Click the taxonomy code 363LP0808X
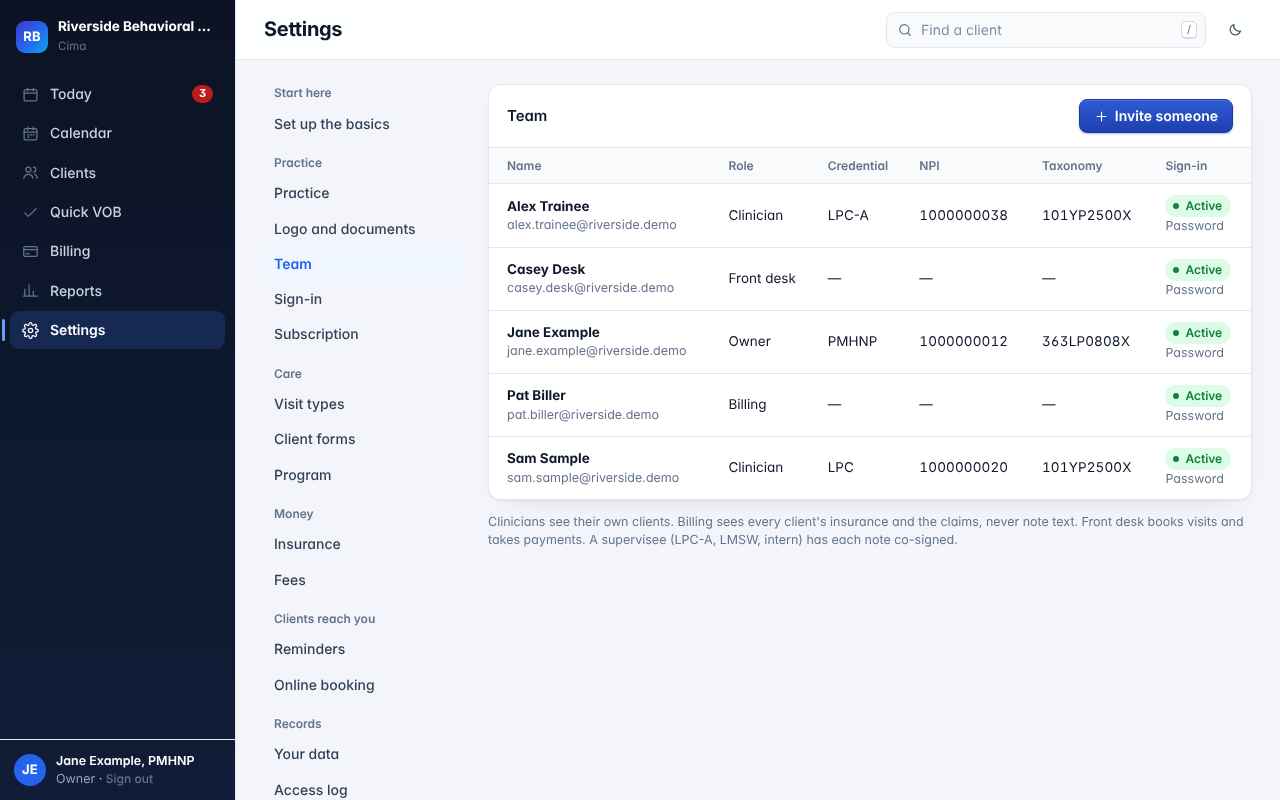 click(1086, 341)
